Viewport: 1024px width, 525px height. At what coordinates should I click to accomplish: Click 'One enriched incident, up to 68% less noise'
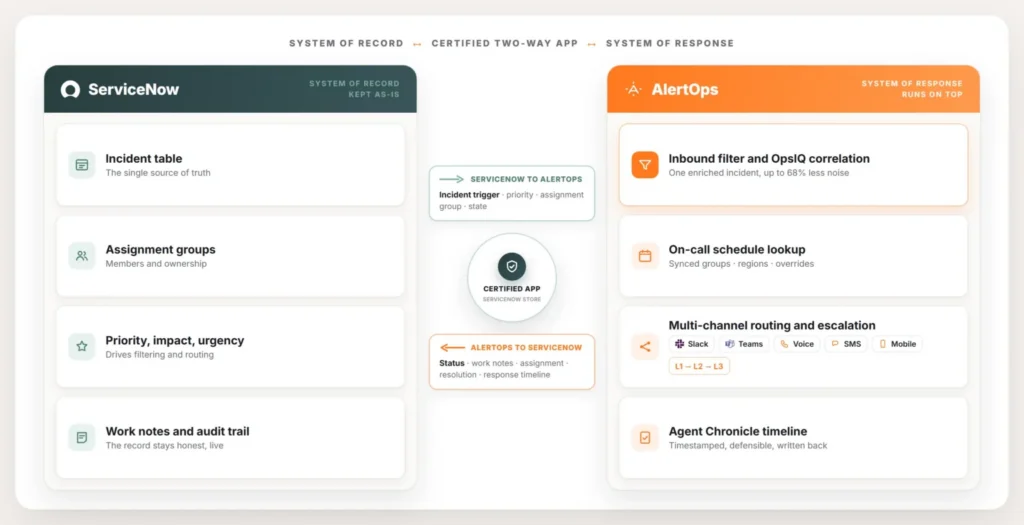759,173
